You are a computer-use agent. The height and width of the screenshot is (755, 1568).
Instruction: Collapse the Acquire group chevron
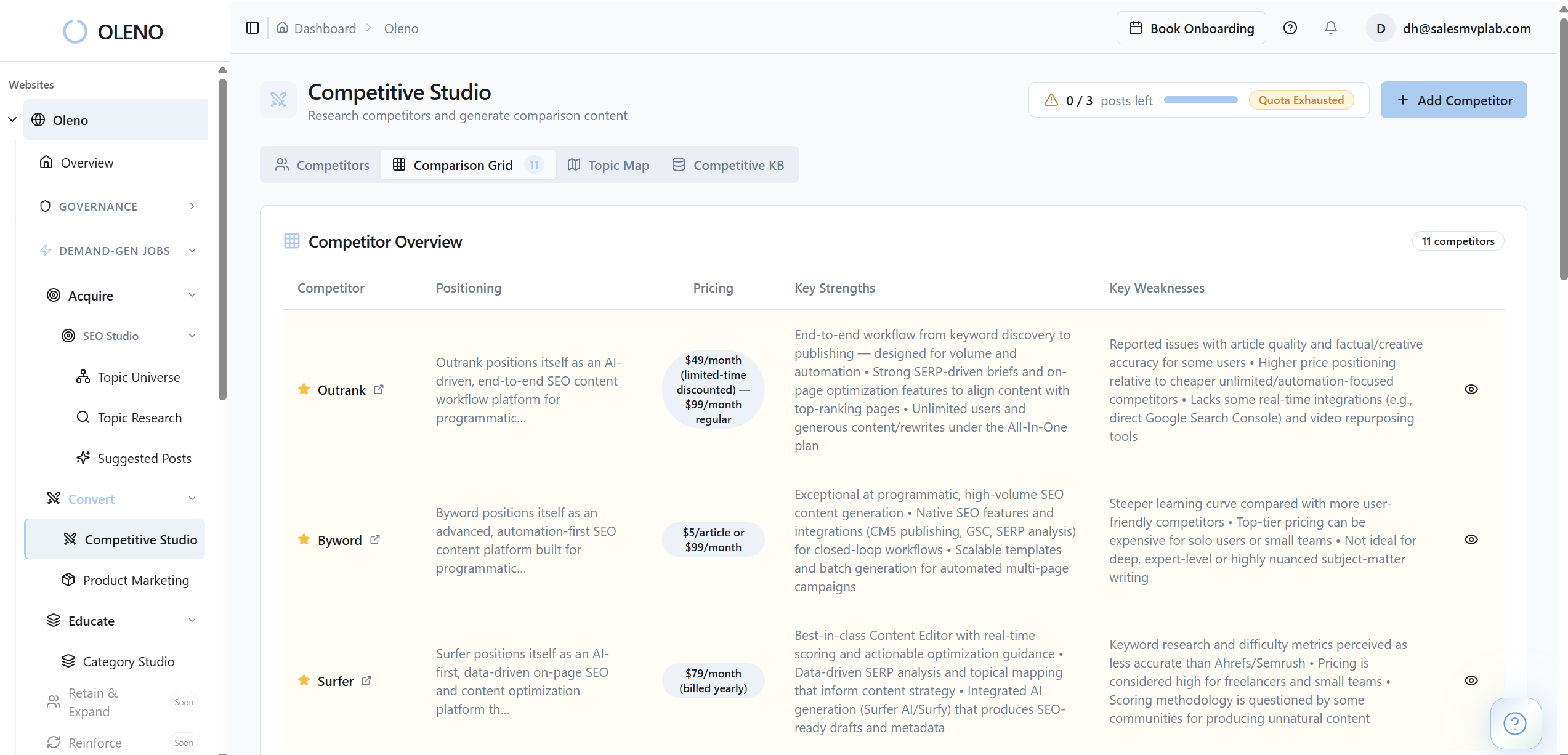(192, 295)
